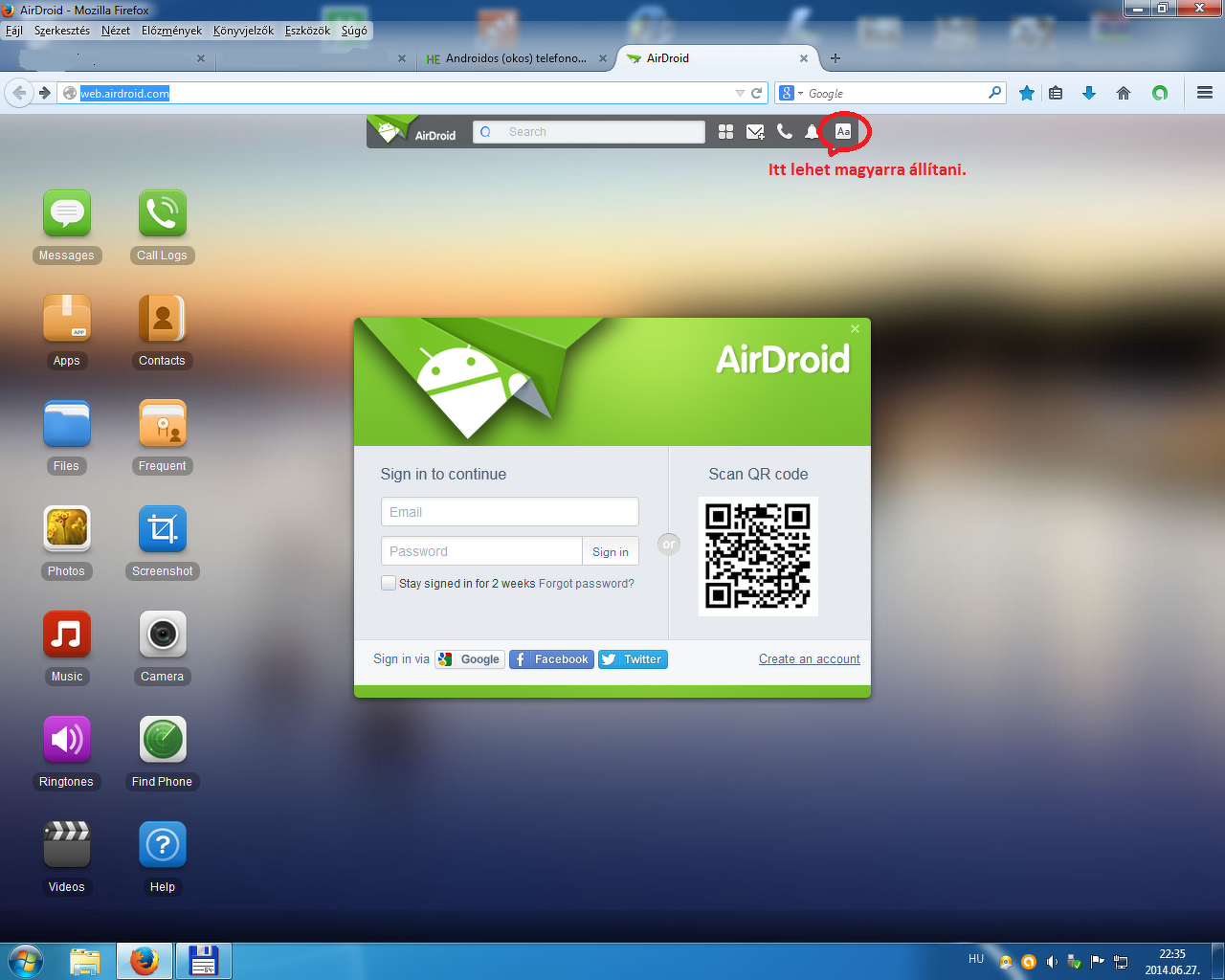Screen dimensions: 1225x980
Task: Enable Stay signed in for 2 weeks checkbox
Action: [x=389, y=583]
